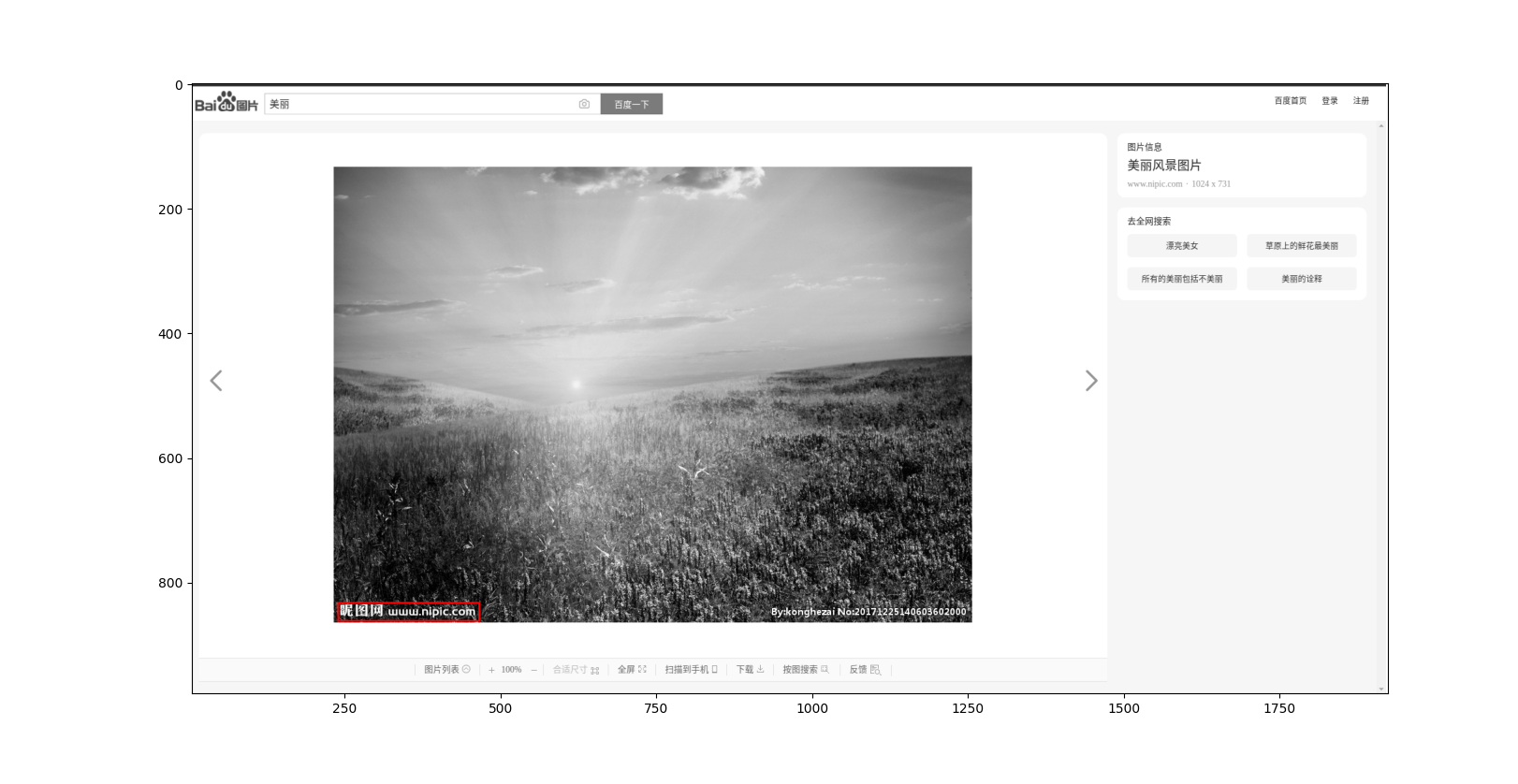
Task: Click the page scrollbar up arrow
Action: point(1381,125)
